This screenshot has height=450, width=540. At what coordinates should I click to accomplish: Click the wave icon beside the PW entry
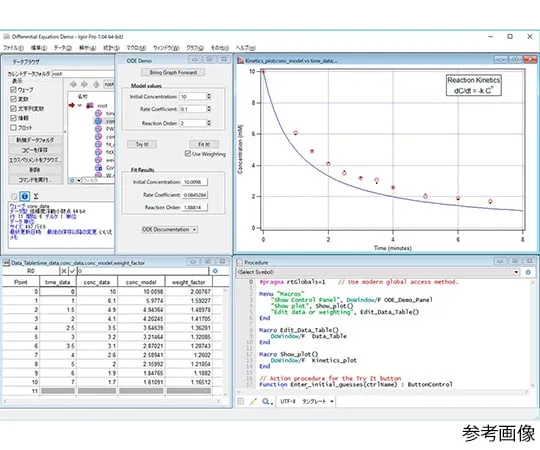point(98,129)
